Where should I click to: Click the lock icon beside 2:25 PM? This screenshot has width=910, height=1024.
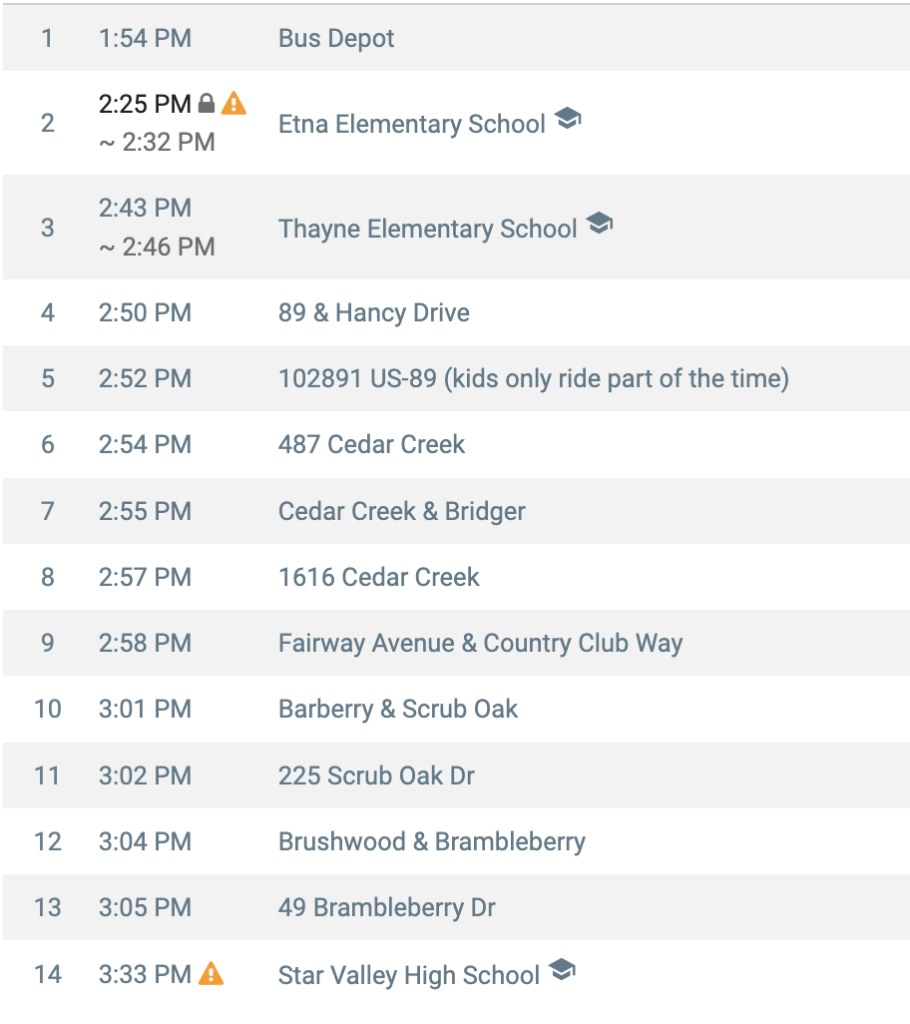pos(206,103)
